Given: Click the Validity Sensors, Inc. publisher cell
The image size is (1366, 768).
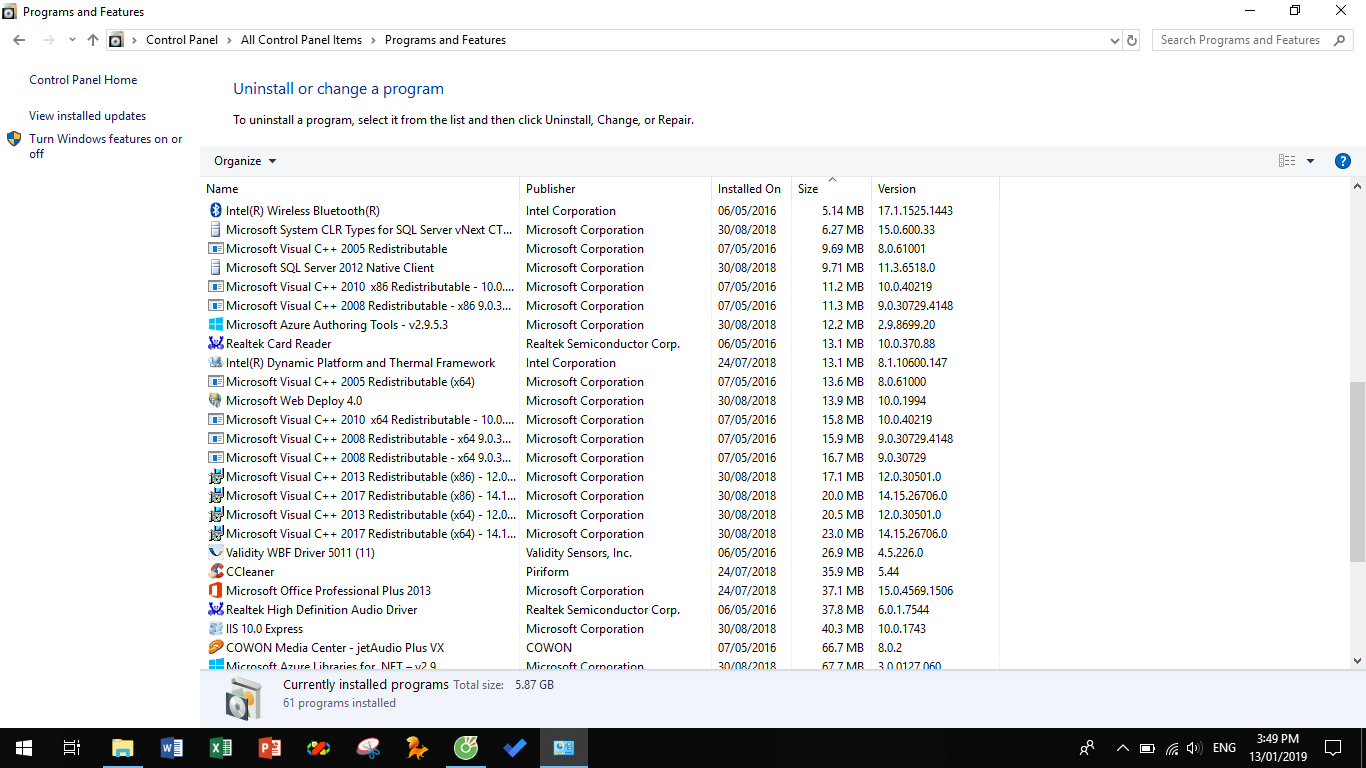Looking at the screenshot, I should (579, 553).
